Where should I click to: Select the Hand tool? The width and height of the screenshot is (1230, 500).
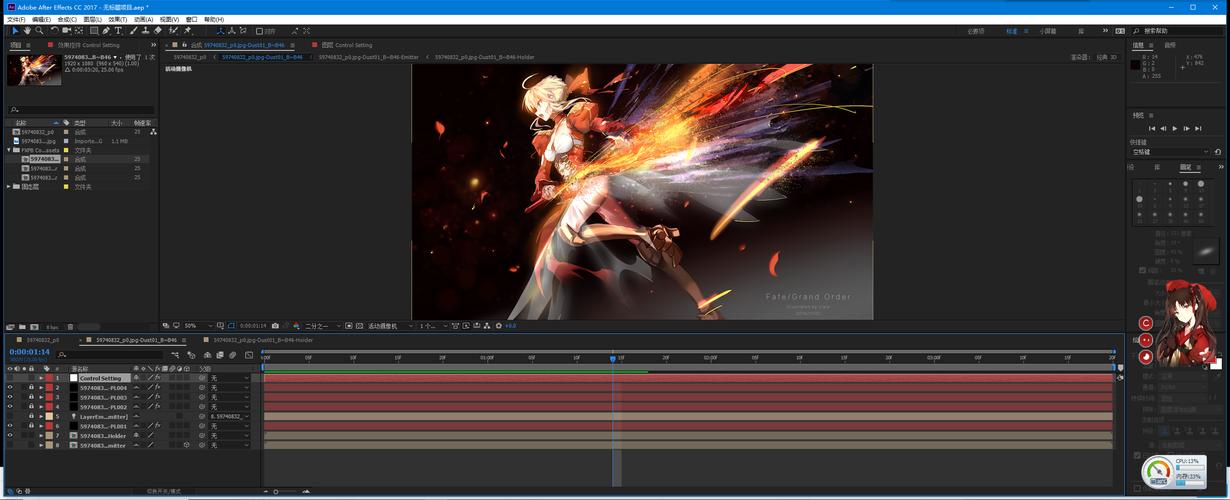[27, 31]
